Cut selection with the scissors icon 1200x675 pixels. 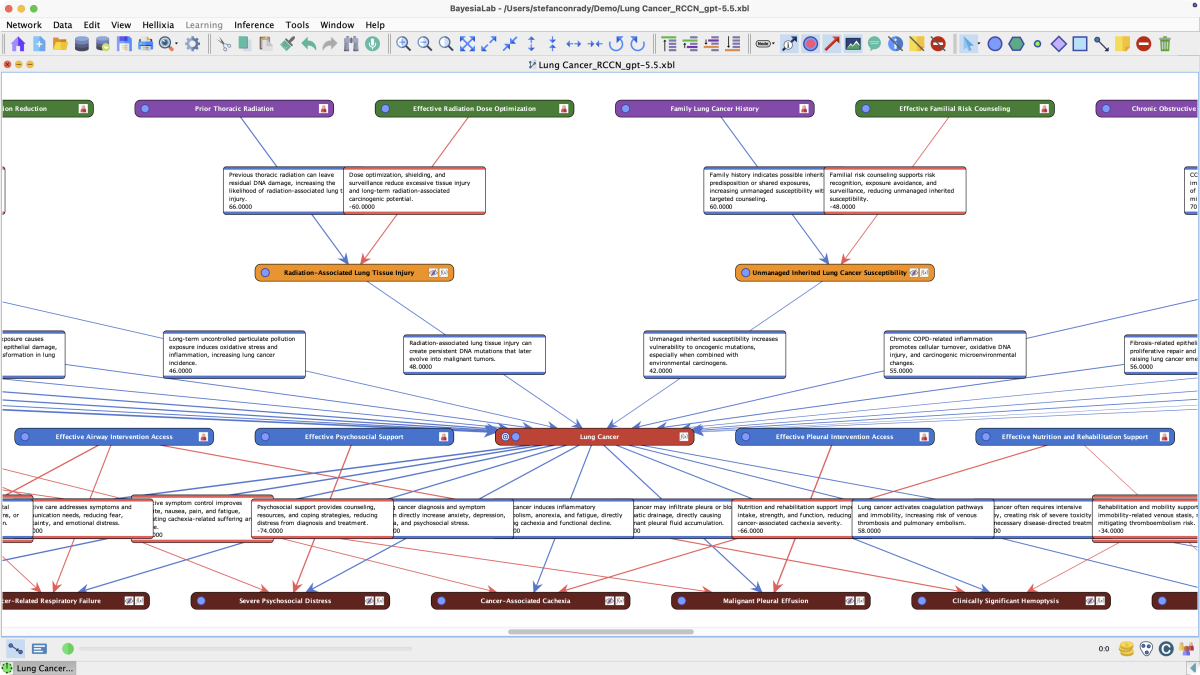pos(225,44)
